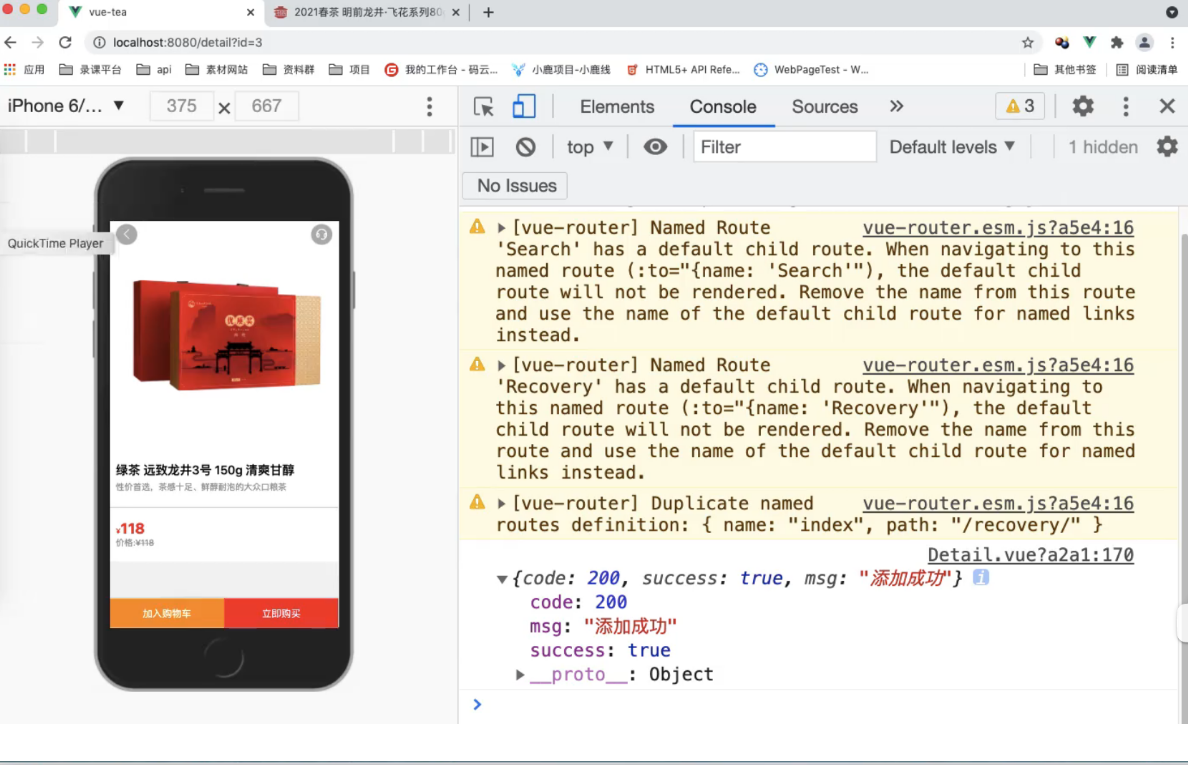Expand the Duplicate named routes warning
This screenshot has width=1188, height=765.
click(501, 503)
